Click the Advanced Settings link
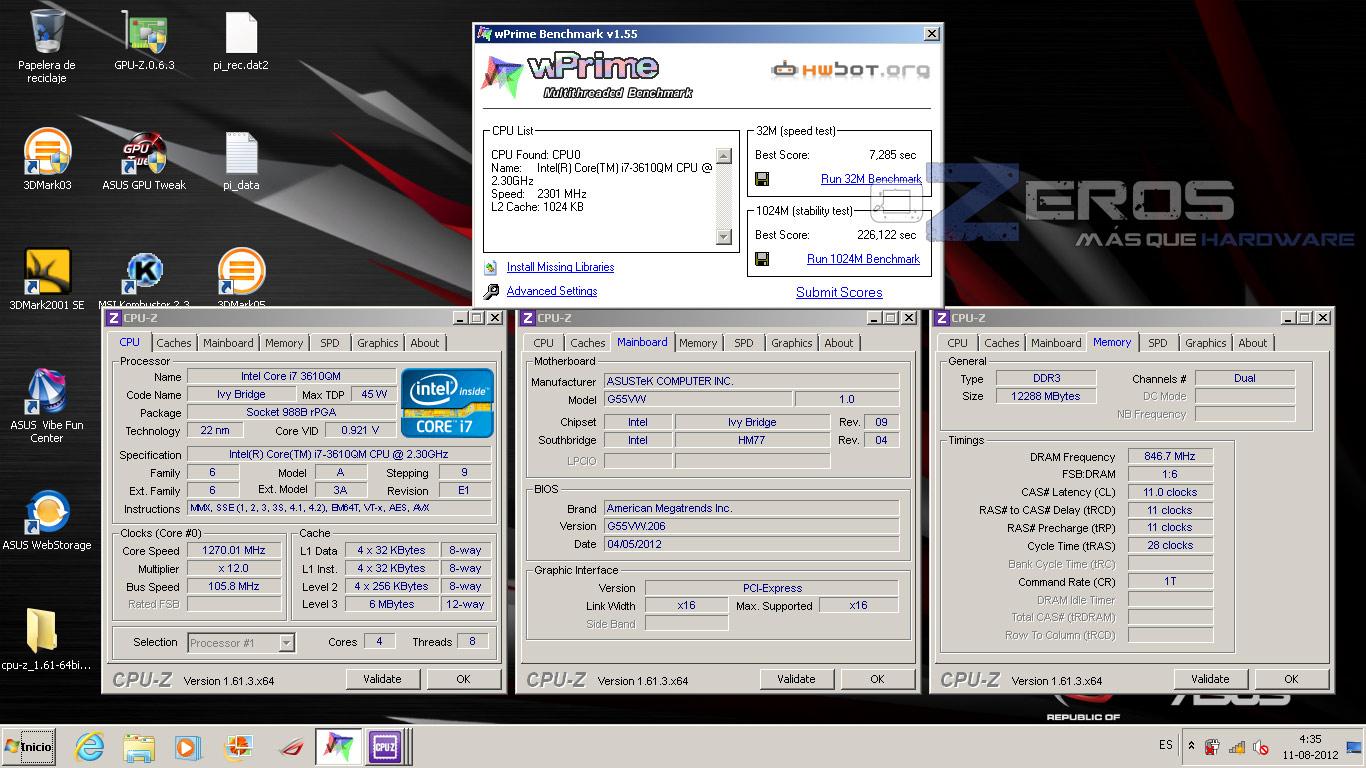The image size is (1366, 768). (552, 291)
